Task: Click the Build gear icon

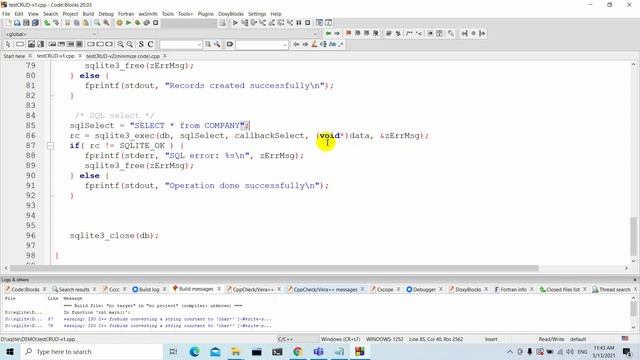Action: (119, 23)
